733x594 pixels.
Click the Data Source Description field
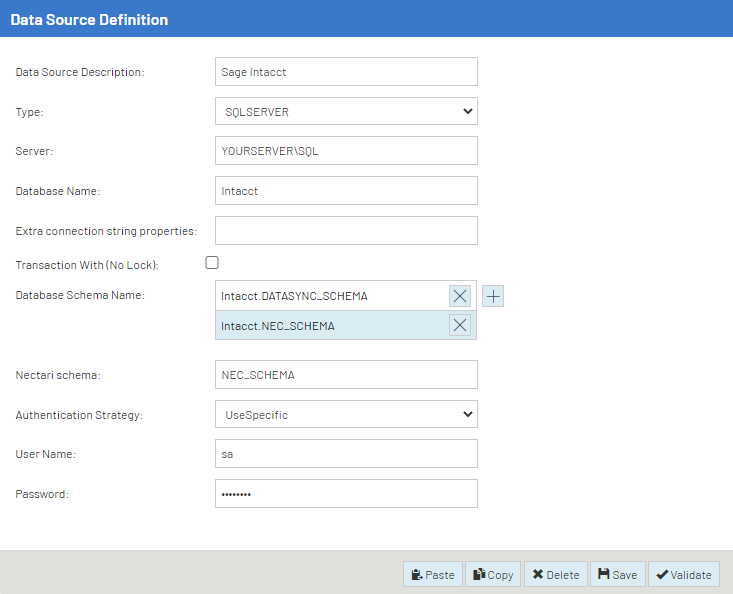(x=346, y=72)
